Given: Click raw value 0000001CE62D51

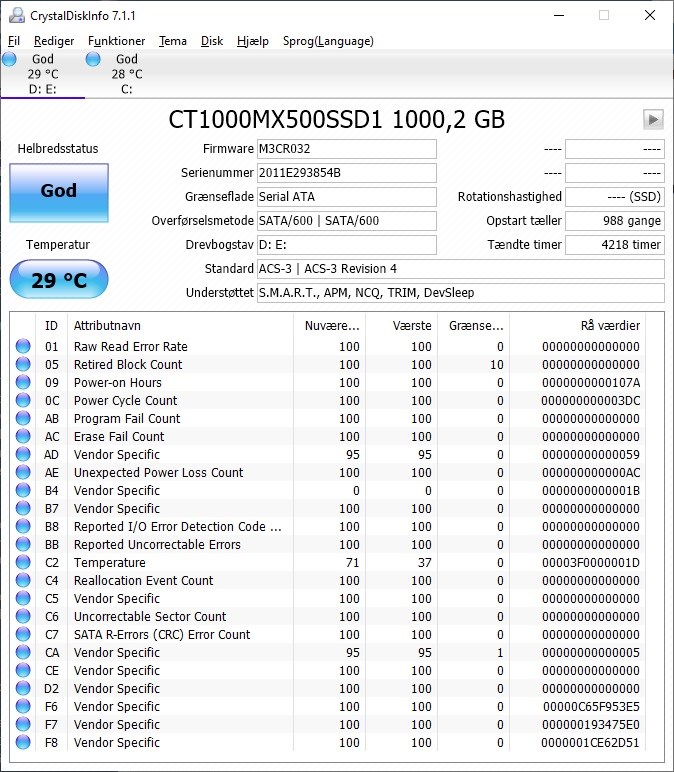Looking at the screenshot, I should pyautogui.click(x=590, y=742).
